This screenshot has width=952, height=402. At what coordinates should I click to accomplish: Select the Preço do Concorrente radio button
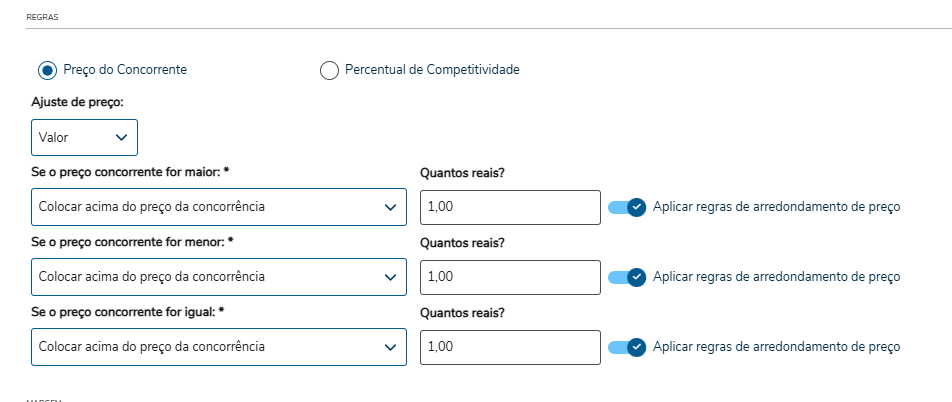click(x=47, y=70)
